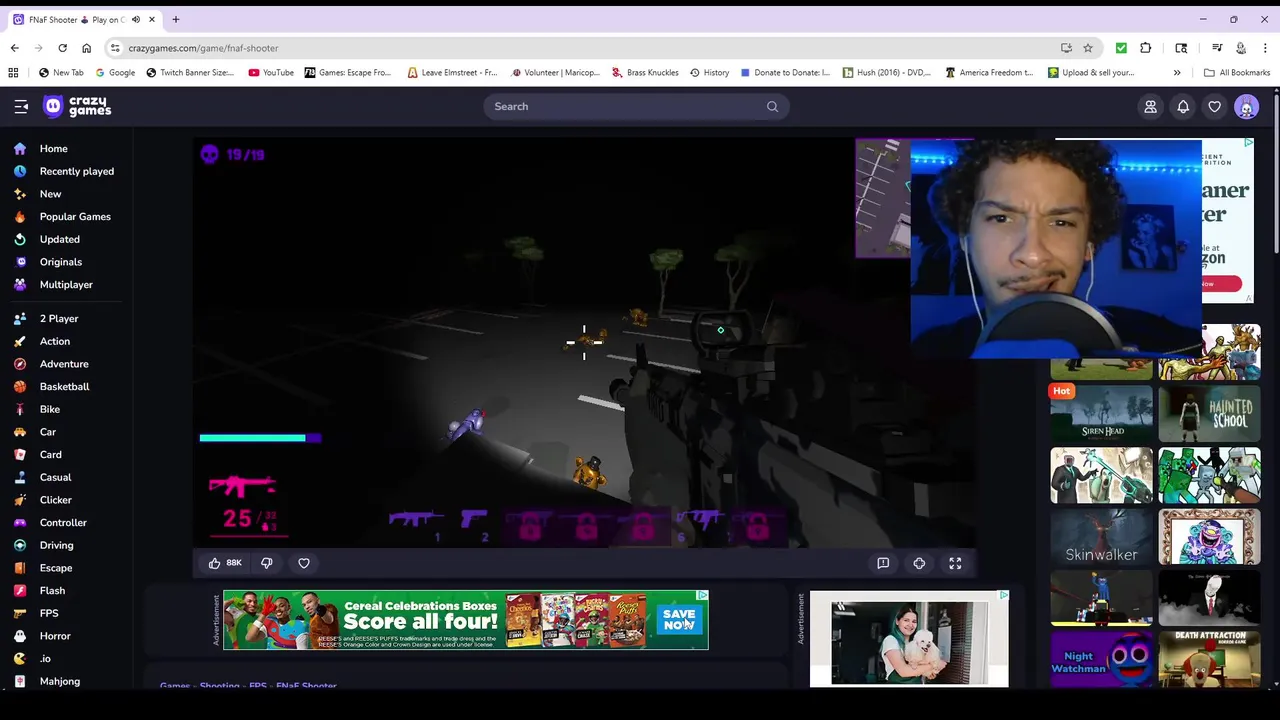Viewport: 1280px width, 720px height.
Task: Click the controls gamepad icon below game
Action: pos(919,563)
